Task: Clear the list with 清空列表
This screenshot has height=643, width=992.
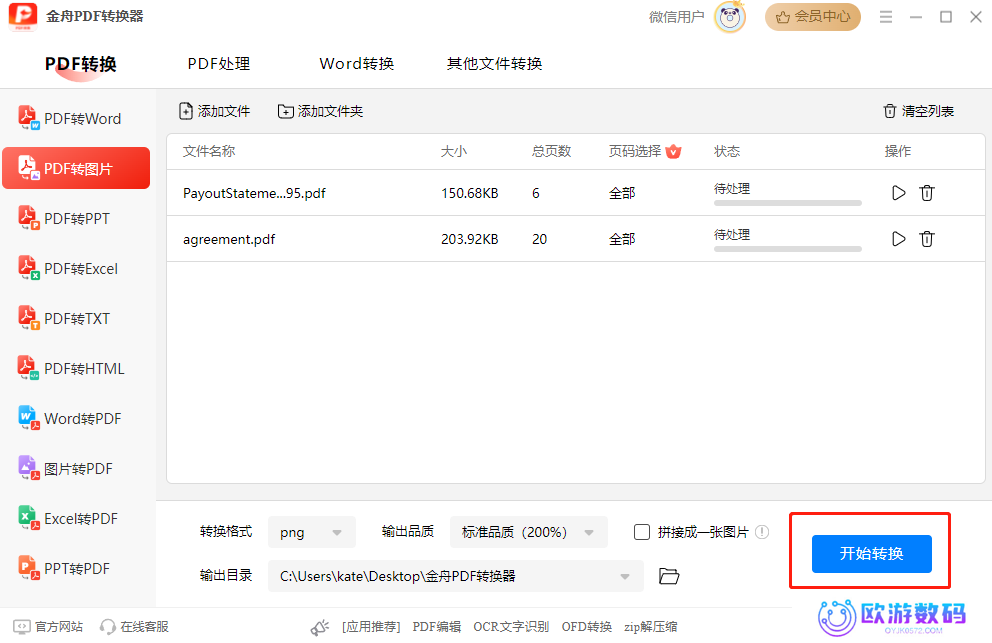Action: coord(918,111)
